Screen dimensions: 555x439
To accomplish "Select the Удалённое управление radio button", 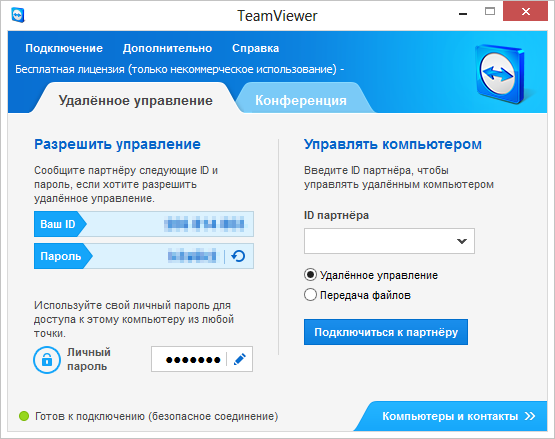I will pos(310,275).
